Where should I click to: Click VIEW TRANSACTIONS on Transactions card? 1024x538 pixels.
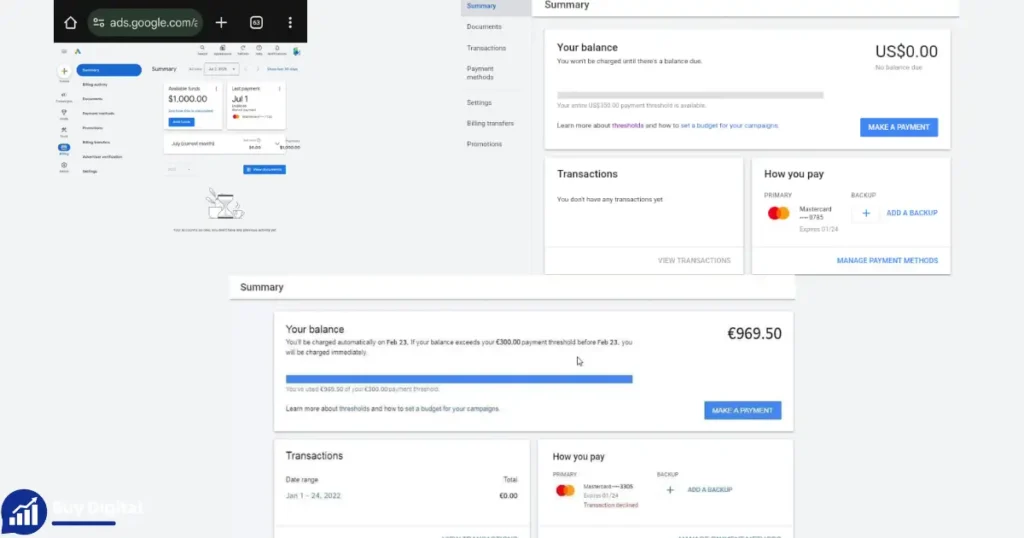click(694, 261)
